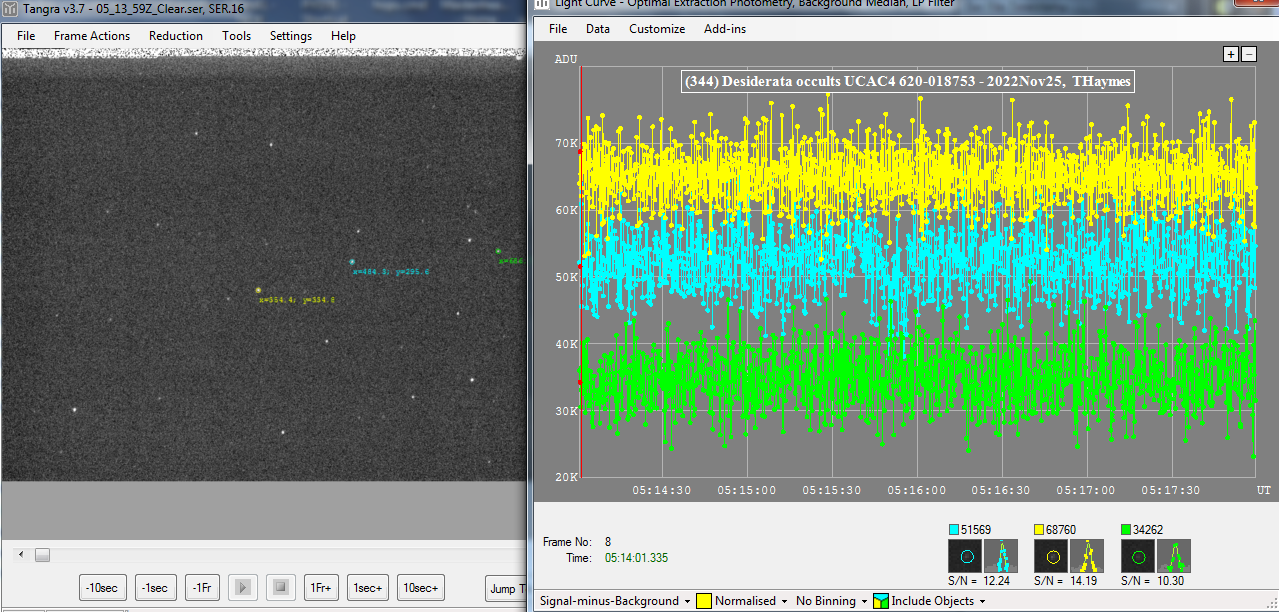Screen dimensions: 1279x612
Task: Zoom out with the chart minus button
Action: pyautogui.click(x=1249, y=54)
